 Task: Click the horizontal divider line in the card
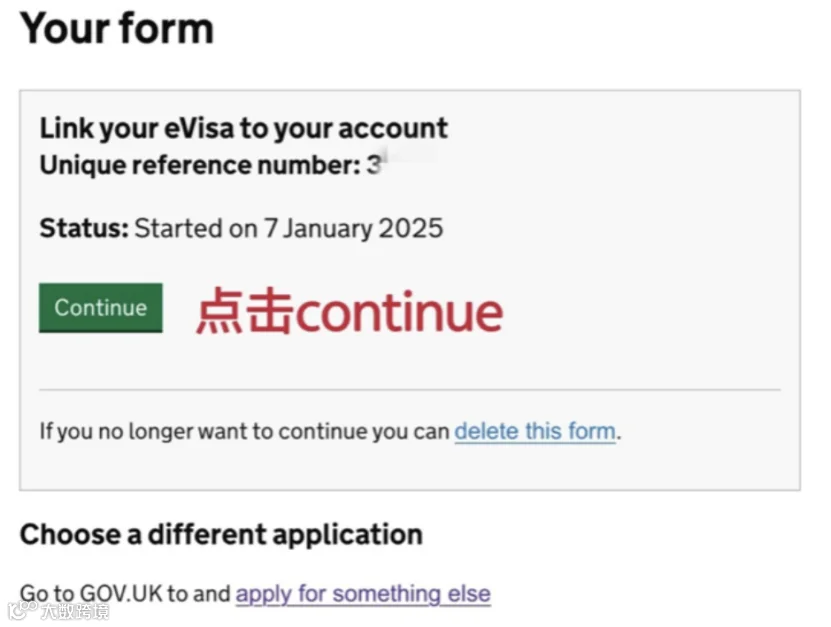(410, 390)
